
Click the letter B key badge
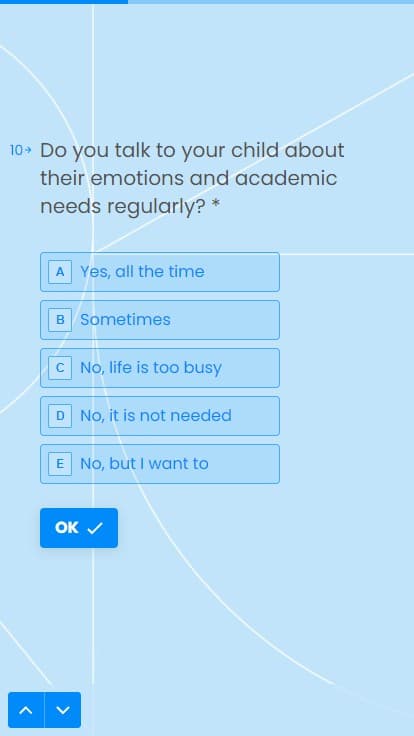coord(60,320)
